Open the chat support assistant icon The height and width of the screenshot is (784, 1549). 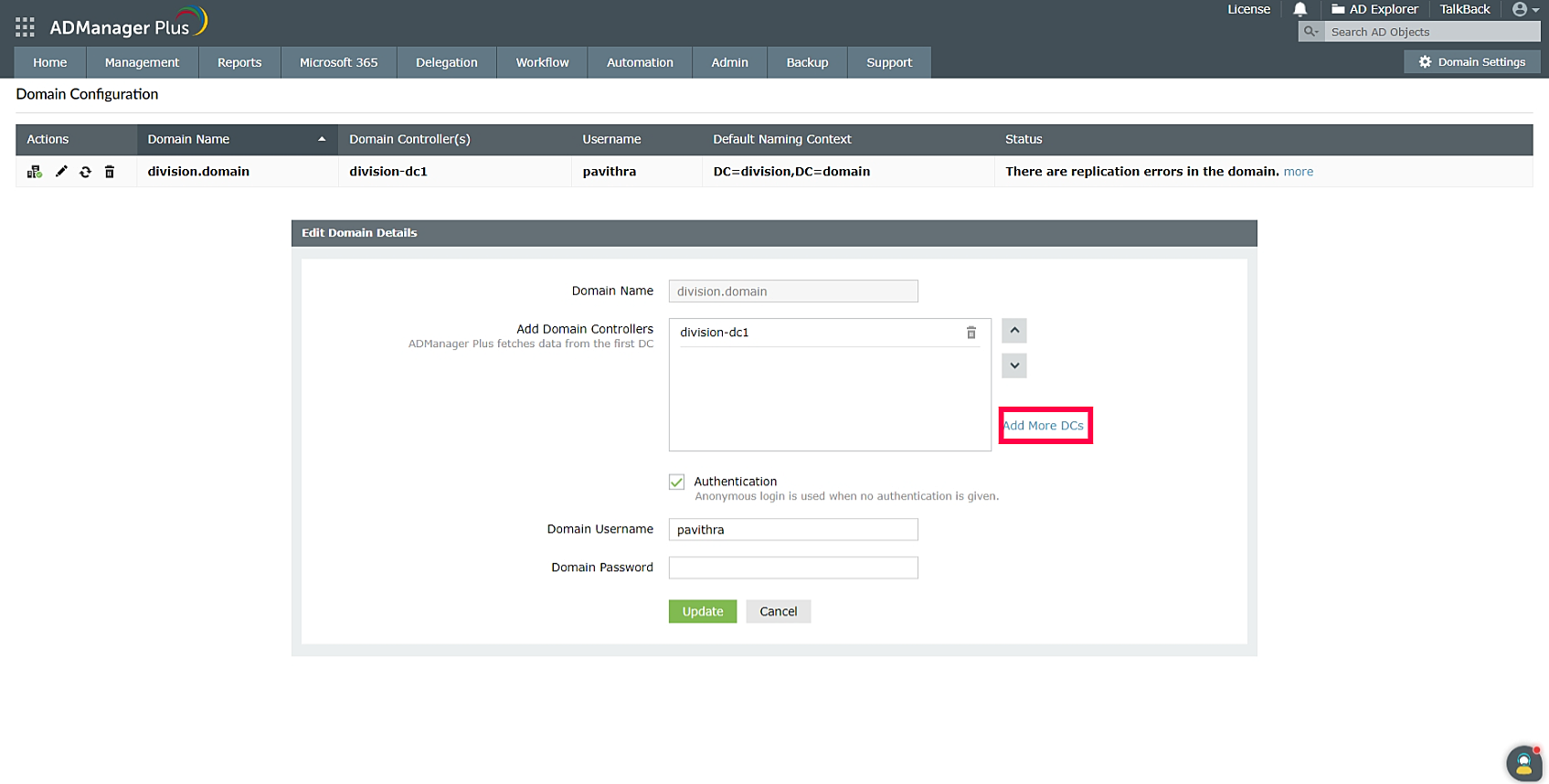click(1522, 763)
